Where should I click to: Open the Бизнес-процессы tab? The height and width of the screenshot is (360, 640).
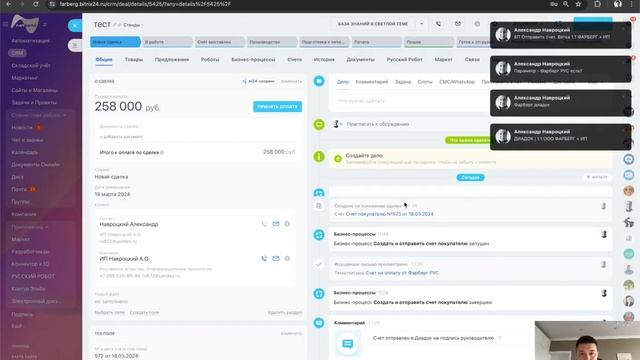point(253,60)
